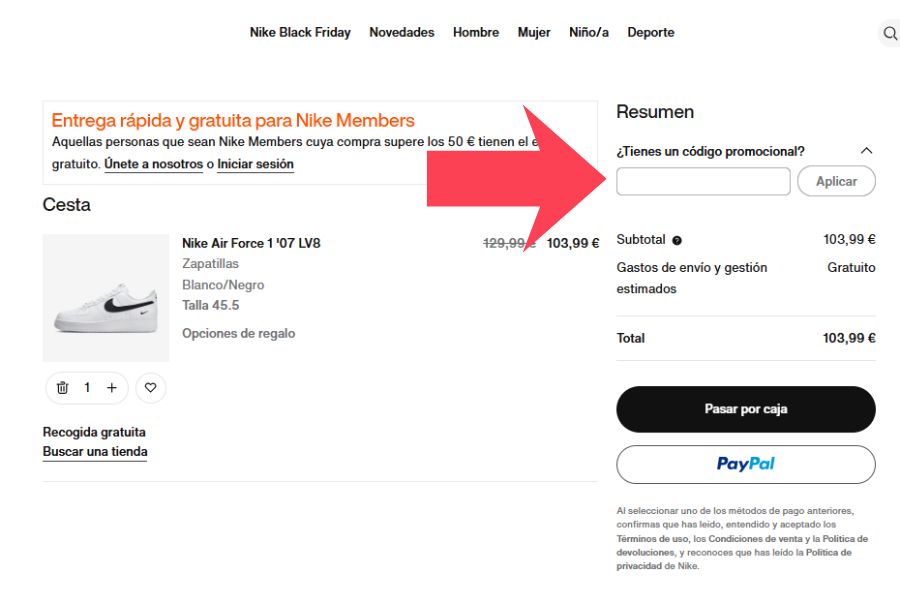Open the Deporte menu
Image resolution: width=900 pixels, height=600 pixels.
coord(651,32)
